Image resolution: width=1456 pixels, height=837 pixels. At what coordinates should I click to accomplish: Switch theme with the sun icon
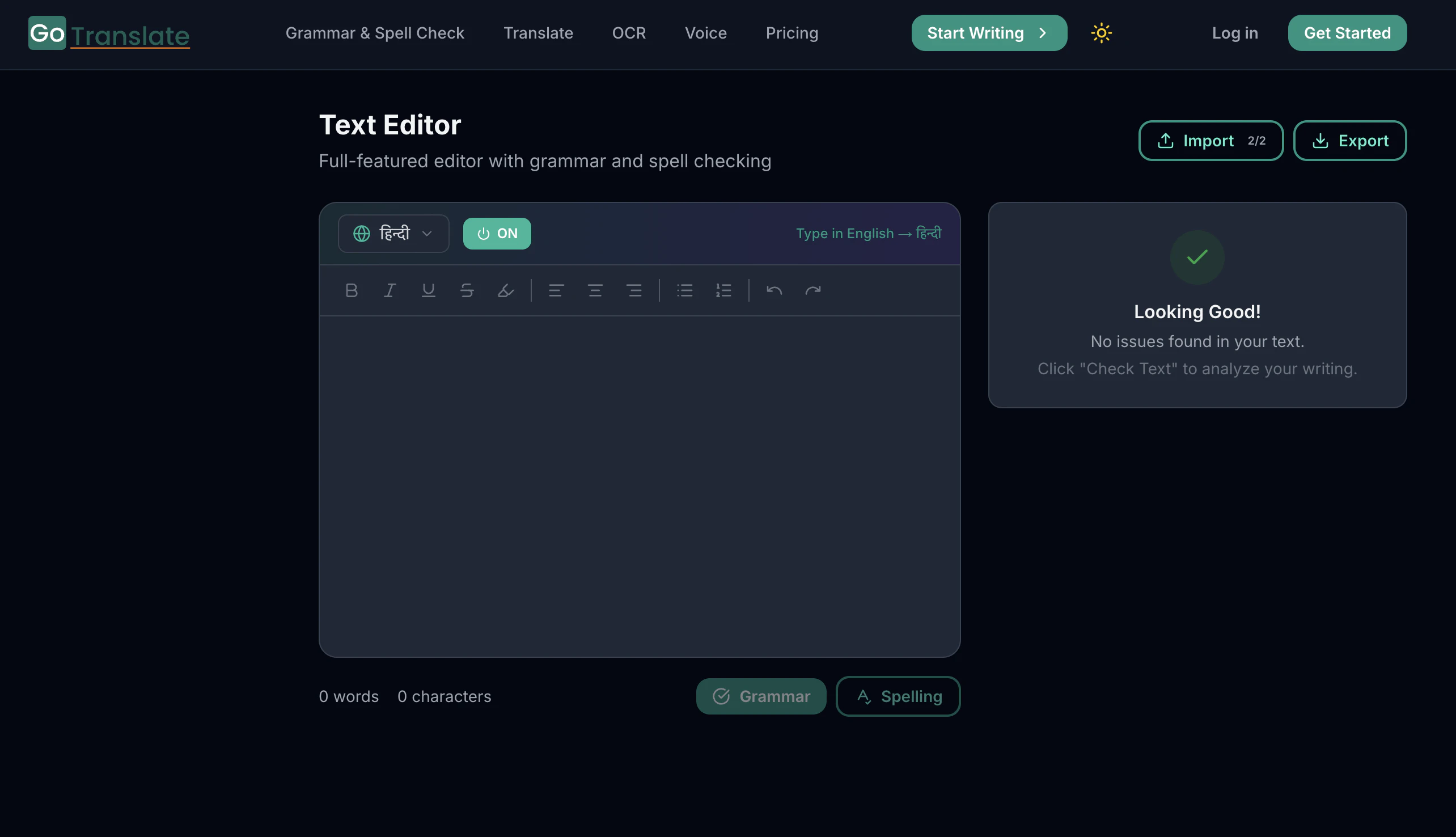coord(1101,33)
